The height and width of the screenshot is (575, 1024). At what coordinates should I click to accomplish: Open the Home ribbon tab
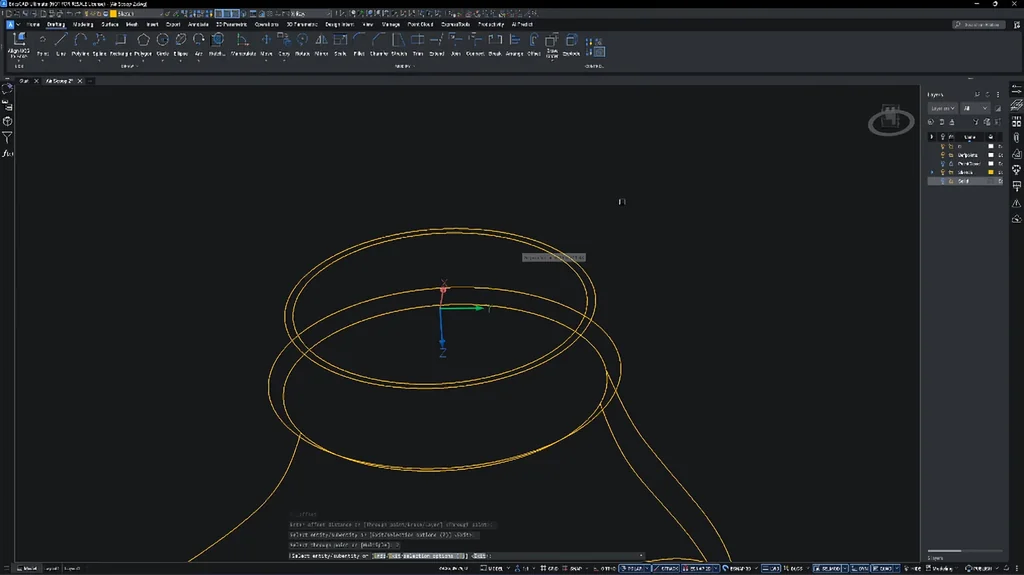click(33, 24)
